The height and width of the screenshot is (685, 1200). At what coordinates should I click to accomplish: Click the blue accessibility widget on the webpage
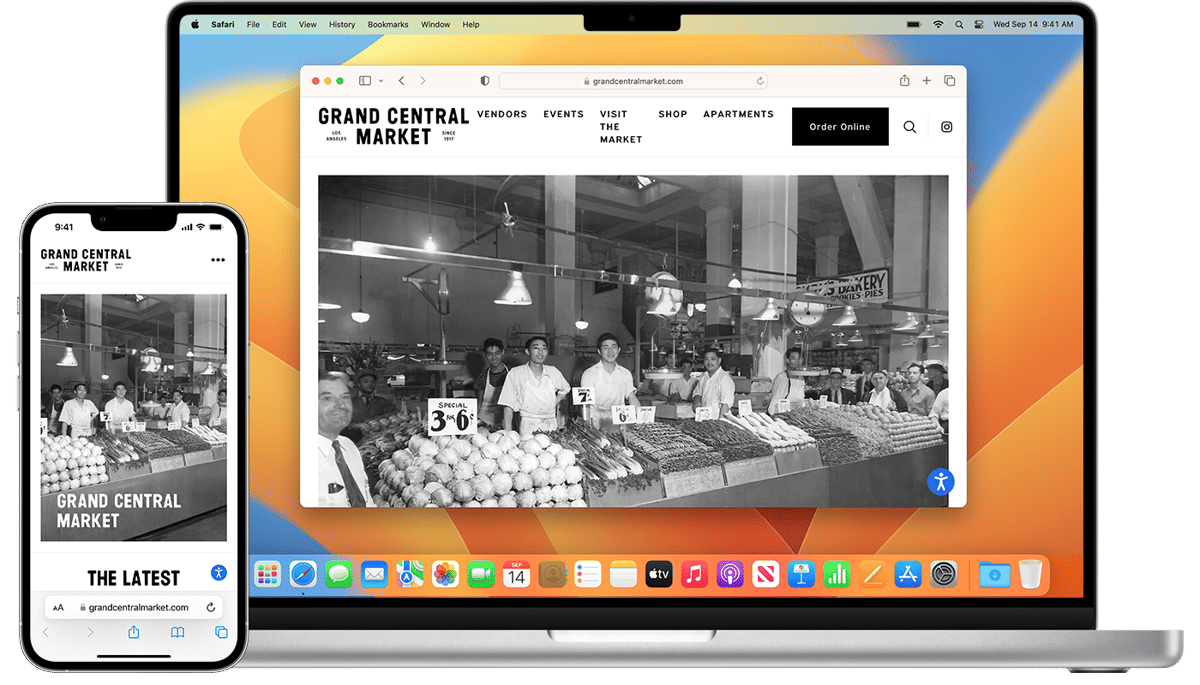(940, 481)
